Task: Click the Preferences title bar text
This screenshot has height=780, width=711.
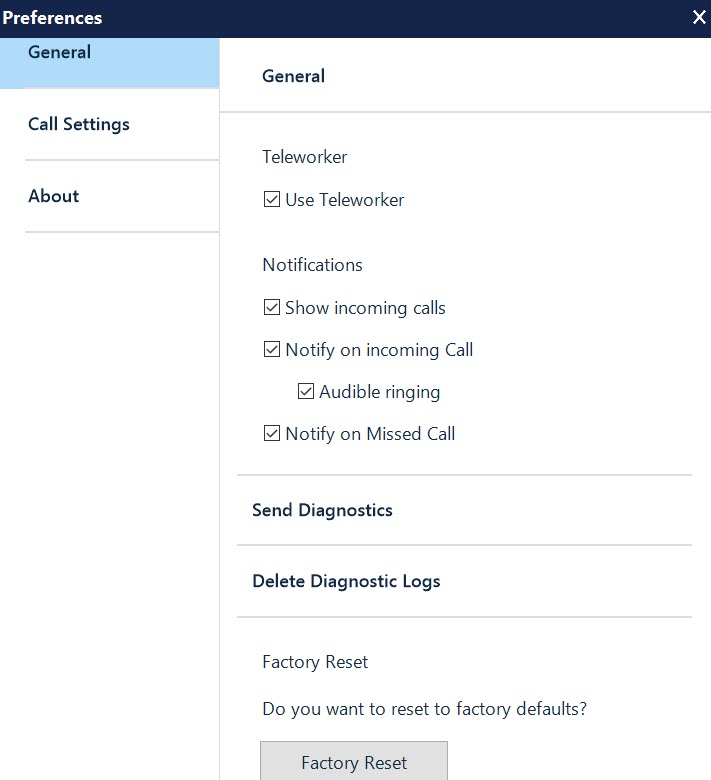Action: click(52, 18)
